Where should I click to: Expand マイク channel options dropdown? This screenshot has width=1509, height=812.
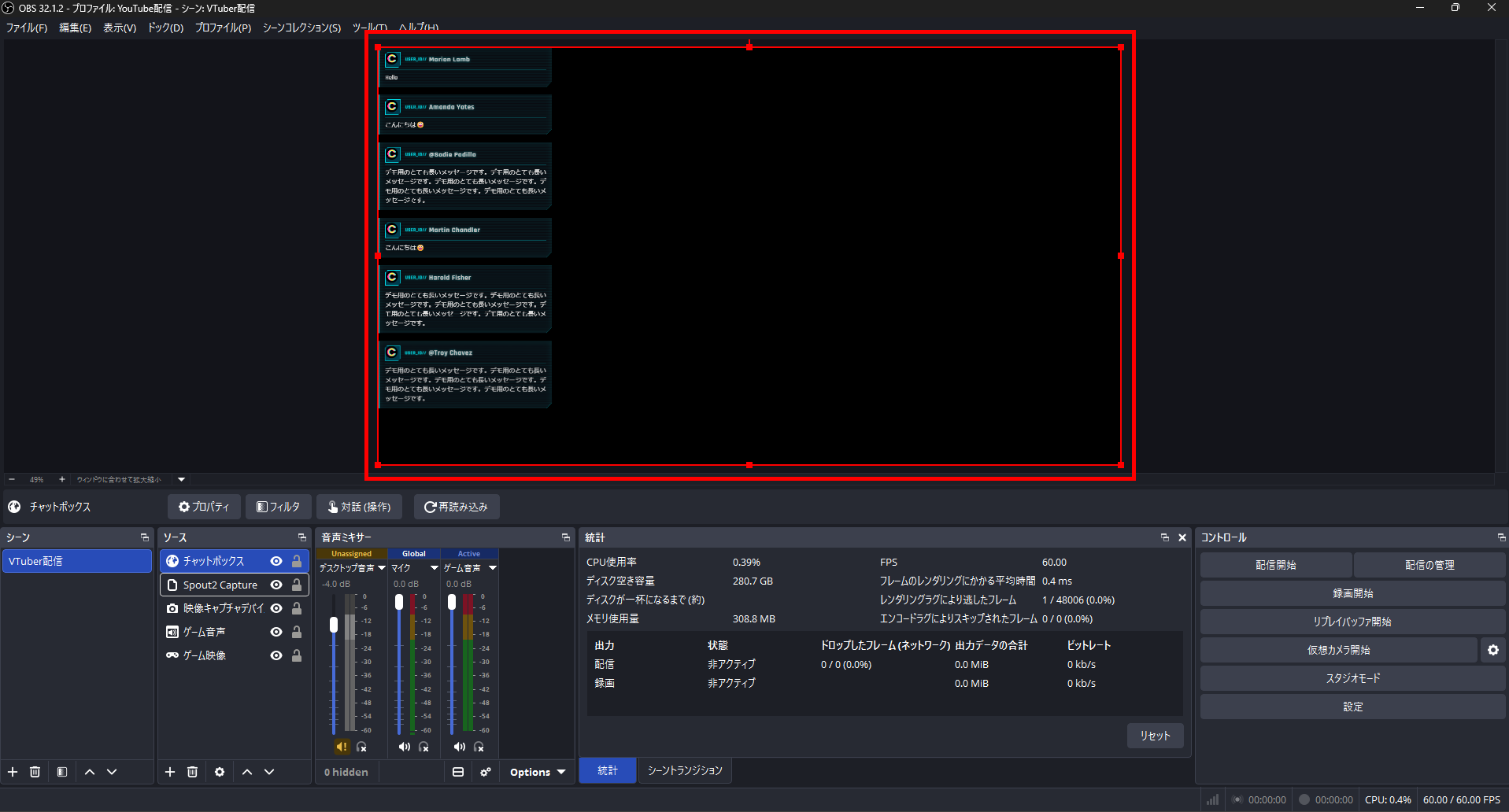(x=434, y=568)
